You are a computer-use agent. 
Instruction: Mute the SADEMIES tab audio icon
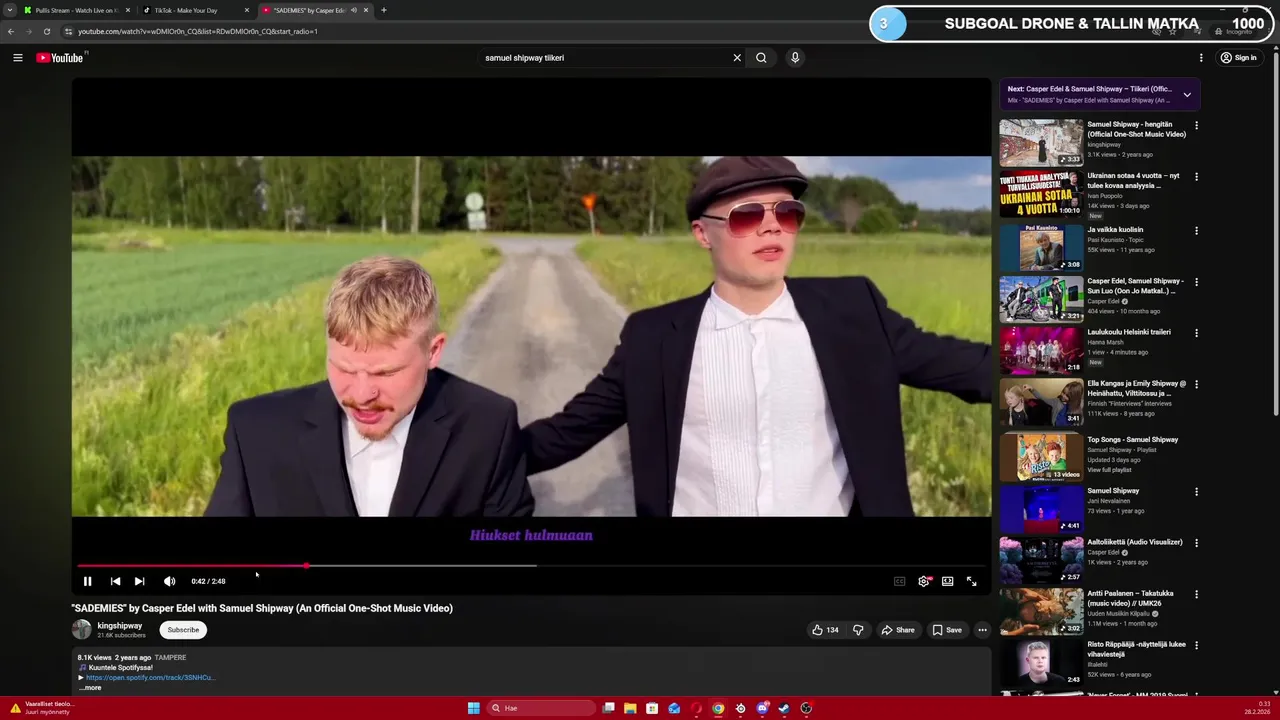click(x=353, y=10)
